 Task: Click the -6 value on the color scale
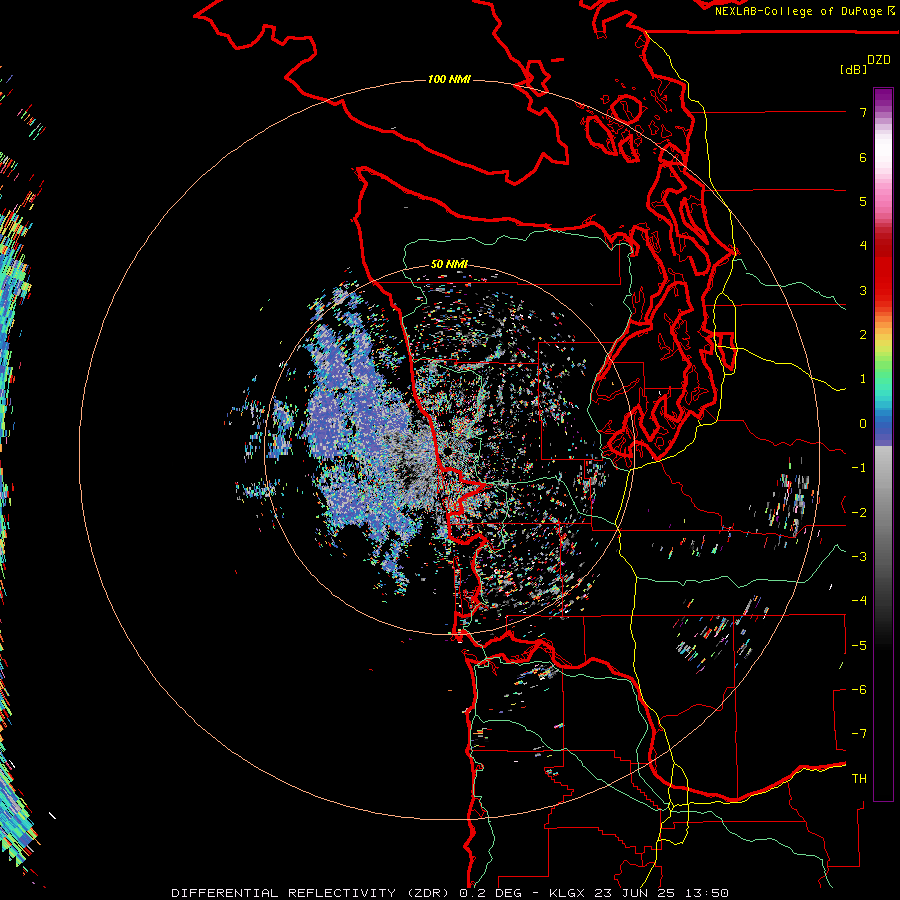coord(859,690)
